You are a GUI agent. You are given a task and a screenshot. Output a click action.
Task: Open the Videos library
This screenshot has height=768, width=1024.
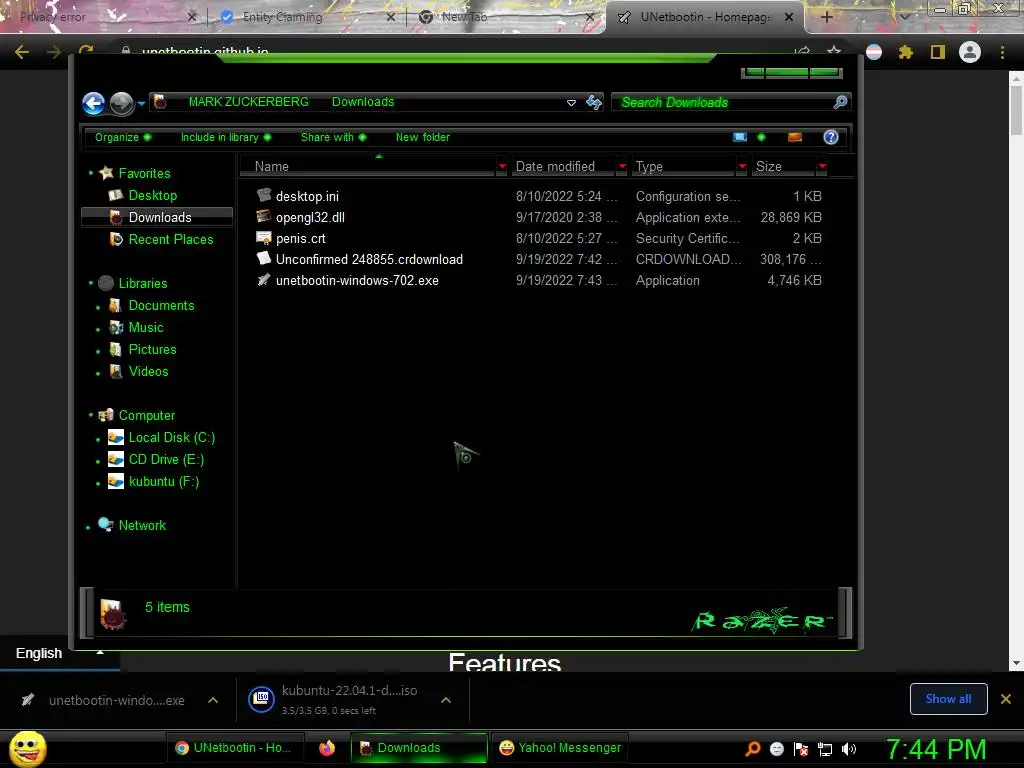tap(148, 371)
